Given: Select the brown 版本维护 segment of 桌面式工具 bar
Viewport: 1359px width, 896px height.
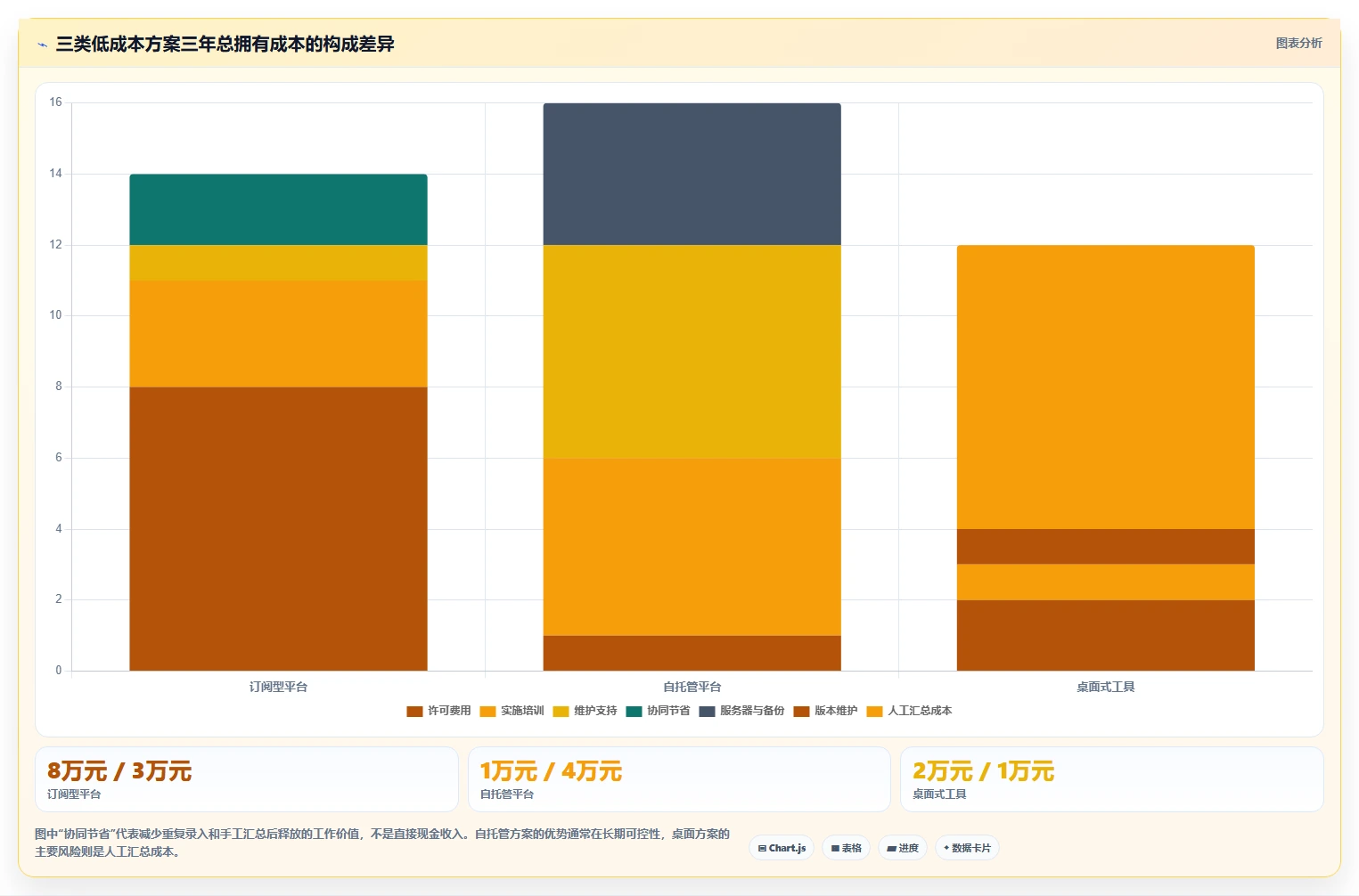Looking at the screenshot, I should pos(1105,547).
